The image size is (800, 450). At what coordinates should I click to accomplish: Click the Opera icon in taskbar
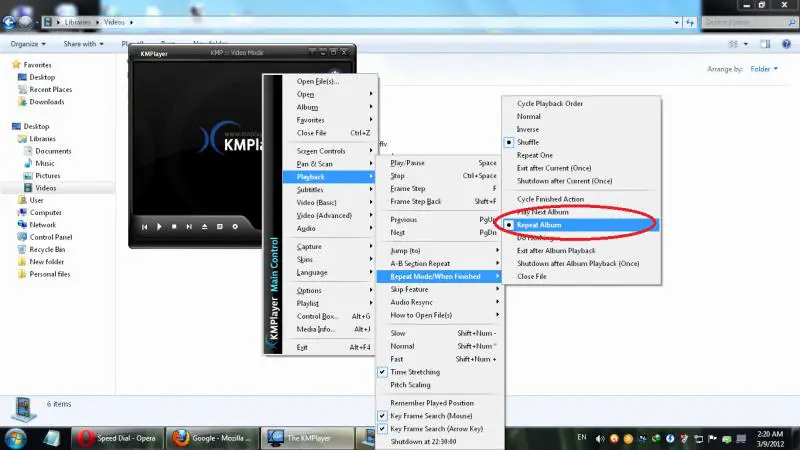click(x=86, y=438)
